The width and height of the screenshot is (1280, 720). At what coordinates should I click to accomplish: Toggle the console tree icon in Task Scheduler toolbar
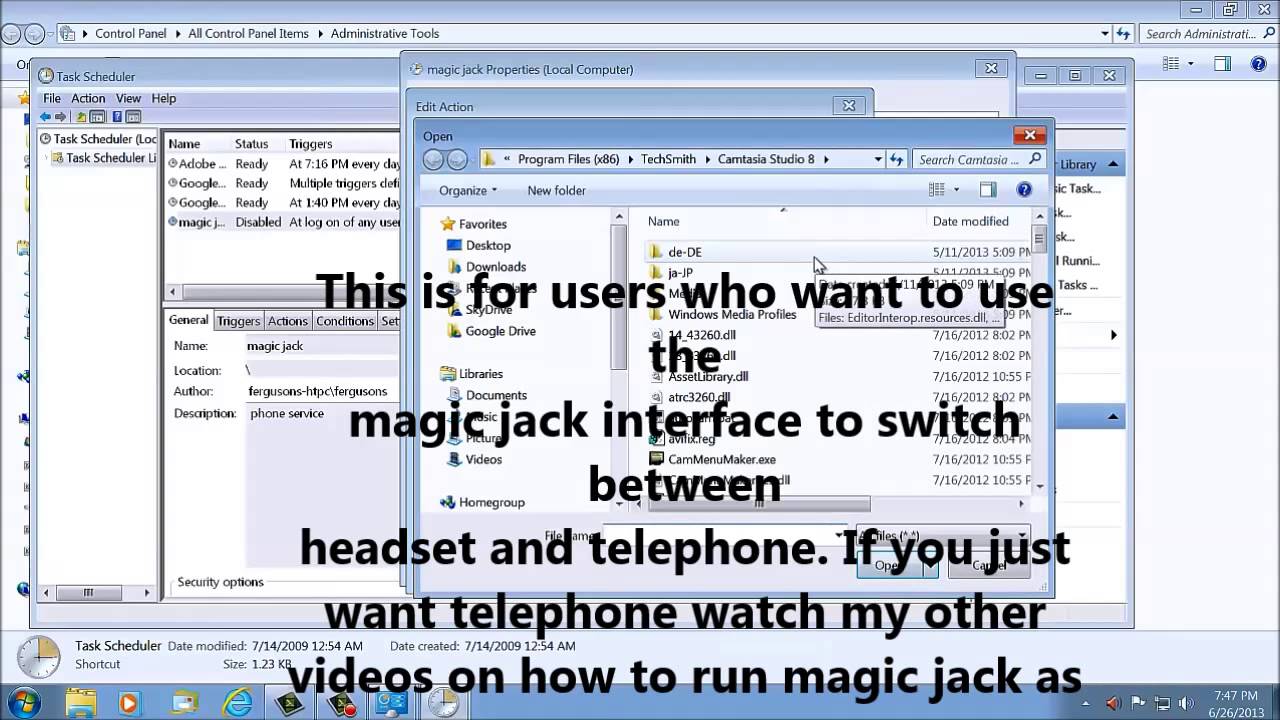point(98,117)
